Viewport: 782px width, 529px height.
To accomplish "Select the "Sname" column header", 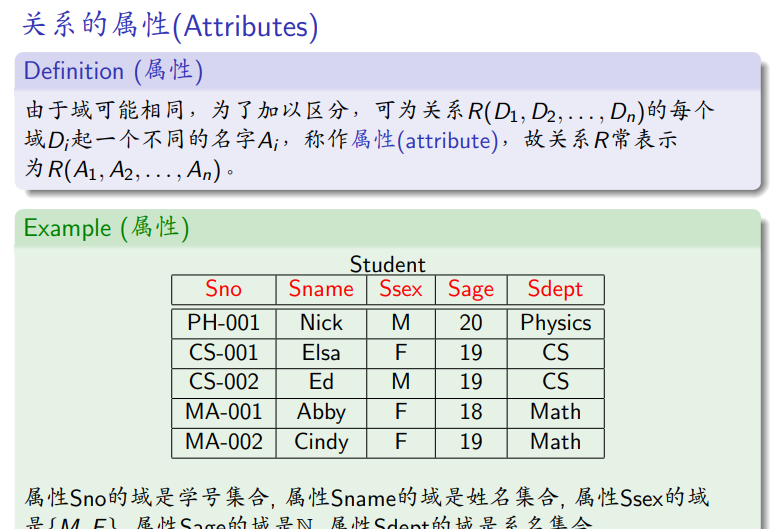I will coord(321,289).
